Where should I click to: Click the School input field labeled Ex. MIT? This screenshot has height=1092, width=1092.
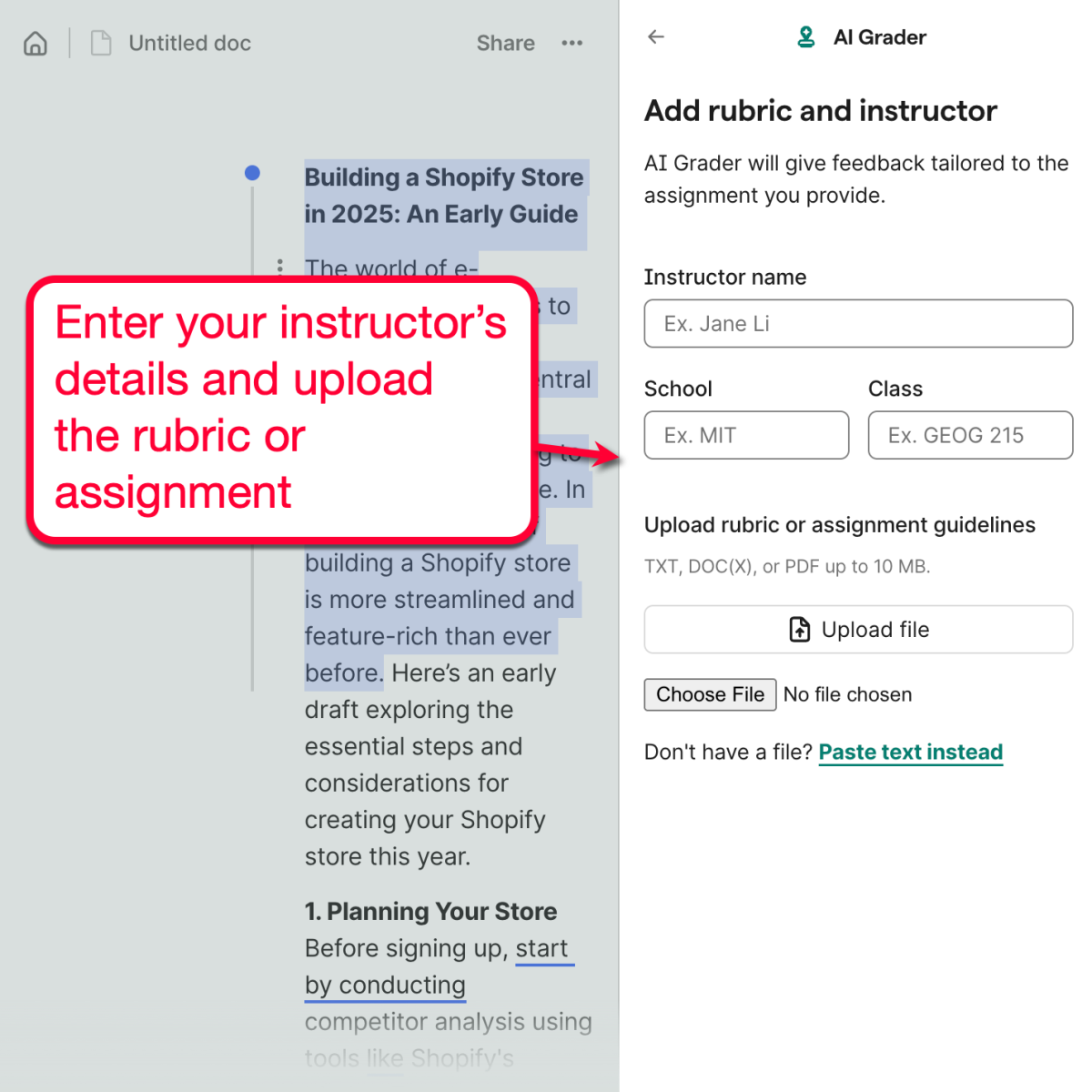tap(746, 435)
